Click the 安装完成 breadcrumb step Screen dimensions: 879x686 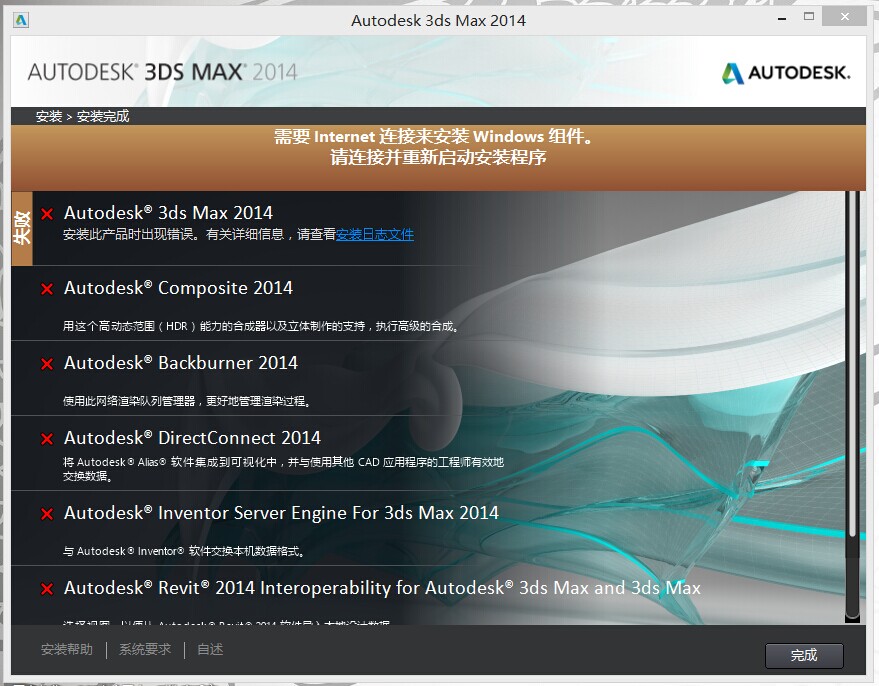pos(103,117)
